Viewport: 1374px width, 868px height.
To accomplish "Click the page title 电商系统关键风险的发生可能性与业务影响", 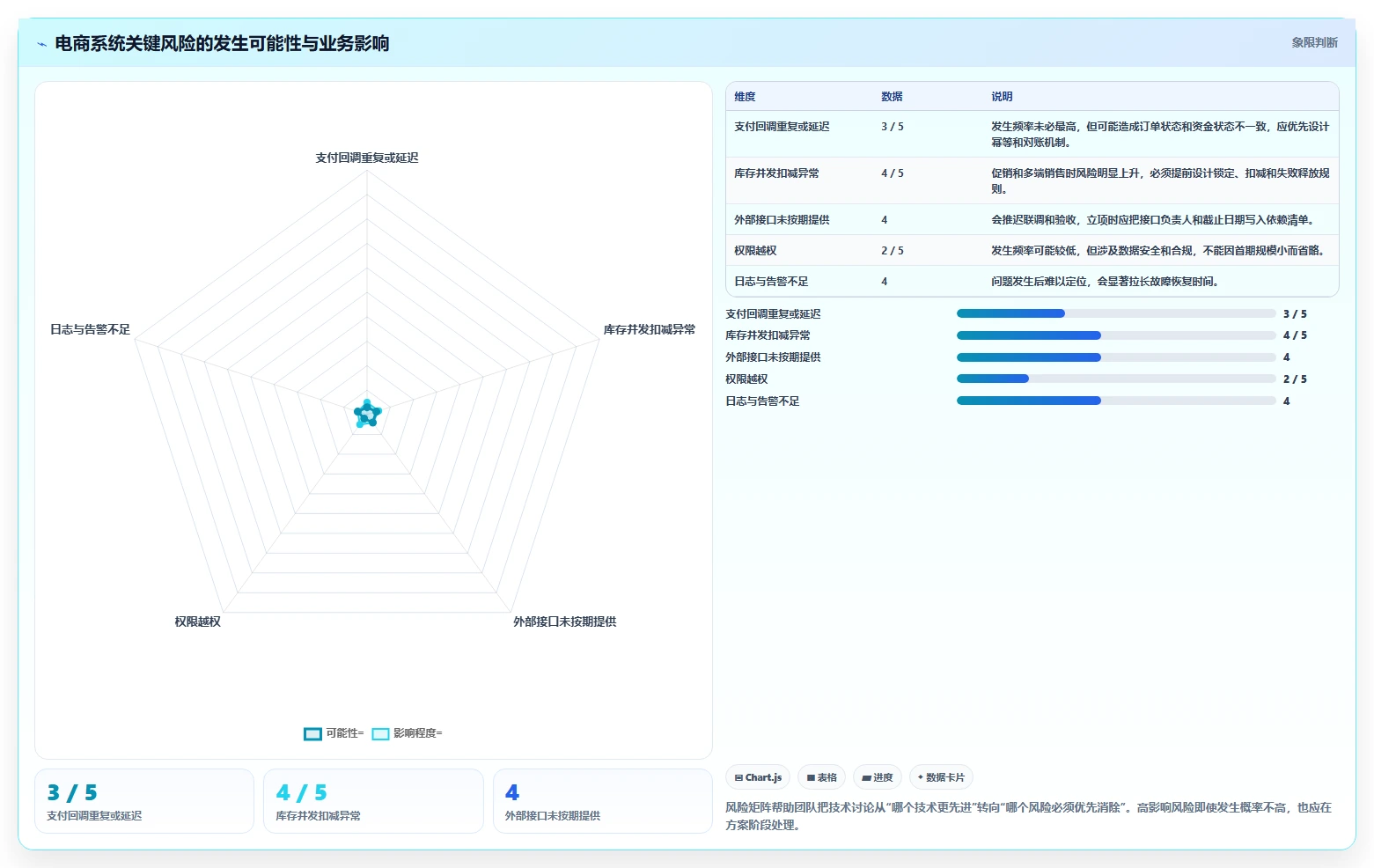I will click(222, 43).
